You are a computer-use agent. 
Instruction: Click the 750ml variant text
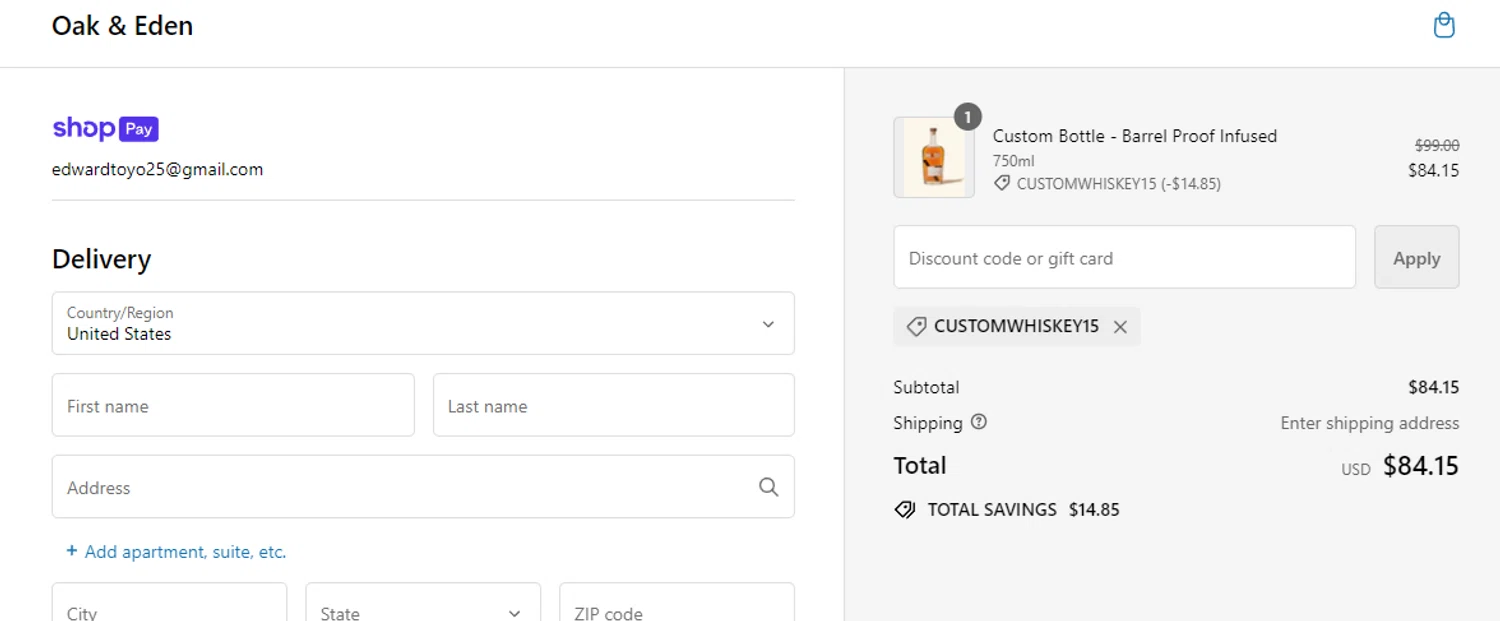pos(1014,161)
